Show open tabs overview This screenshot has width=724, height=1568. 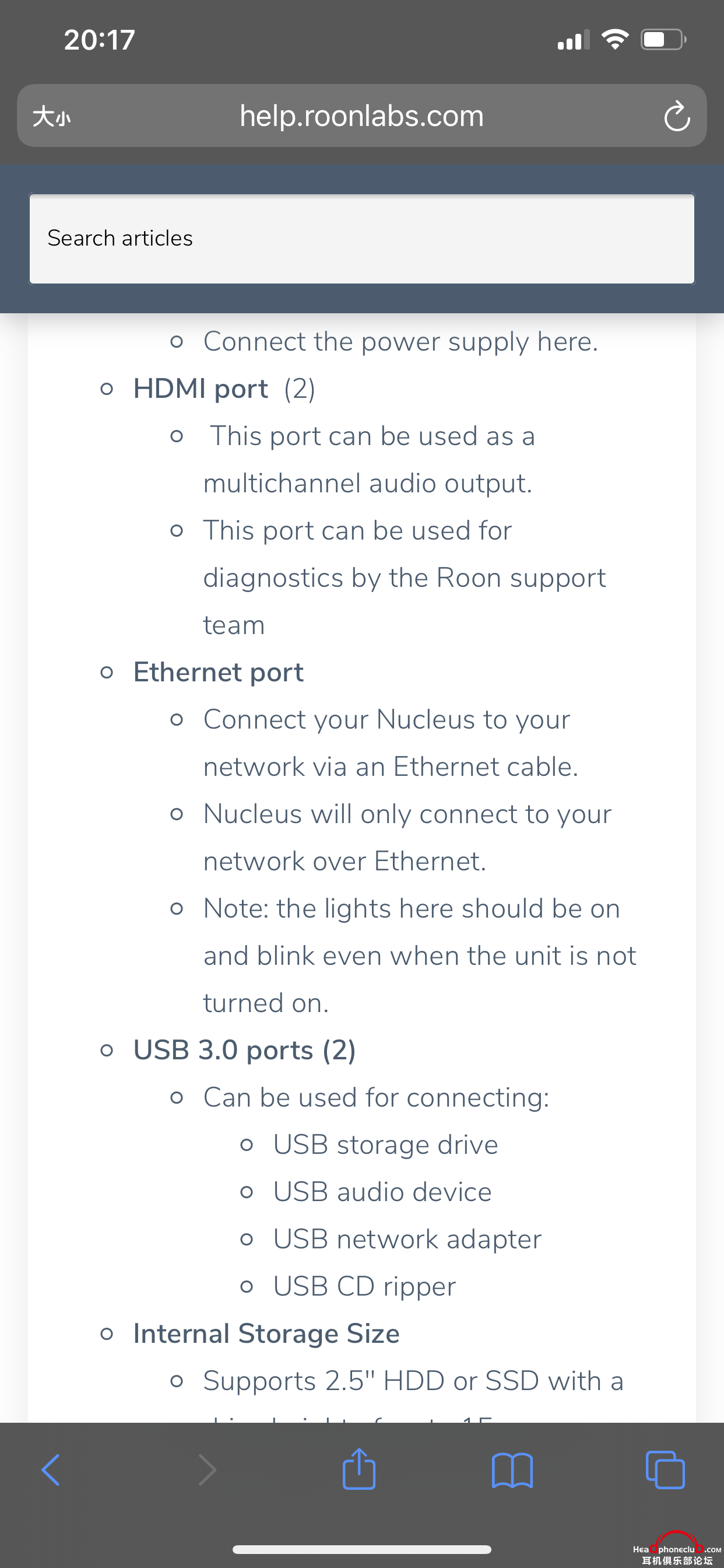click(x=665, y=1470)
